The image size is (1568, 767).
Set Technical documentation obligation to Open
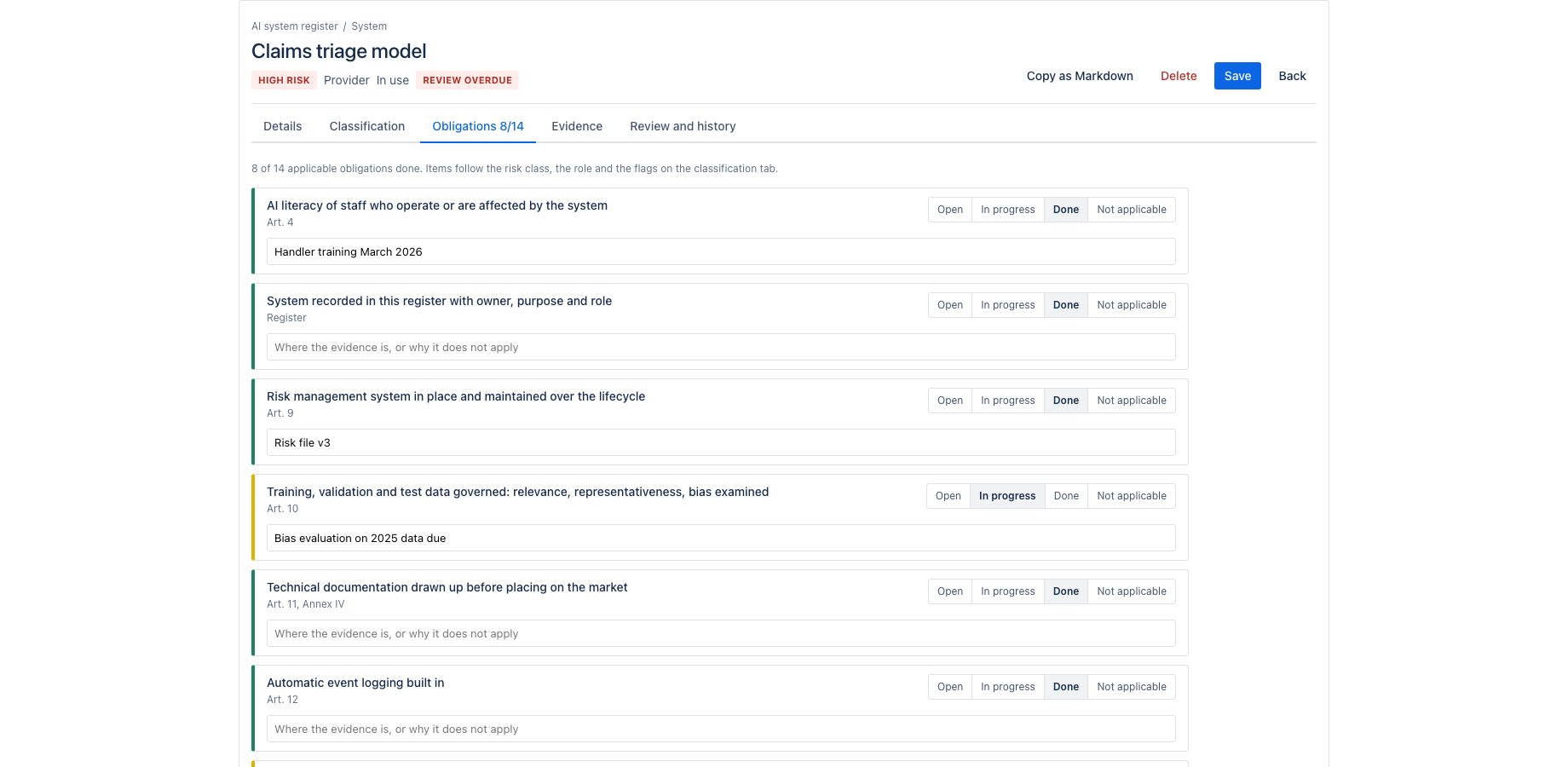[x=950, y=591]
